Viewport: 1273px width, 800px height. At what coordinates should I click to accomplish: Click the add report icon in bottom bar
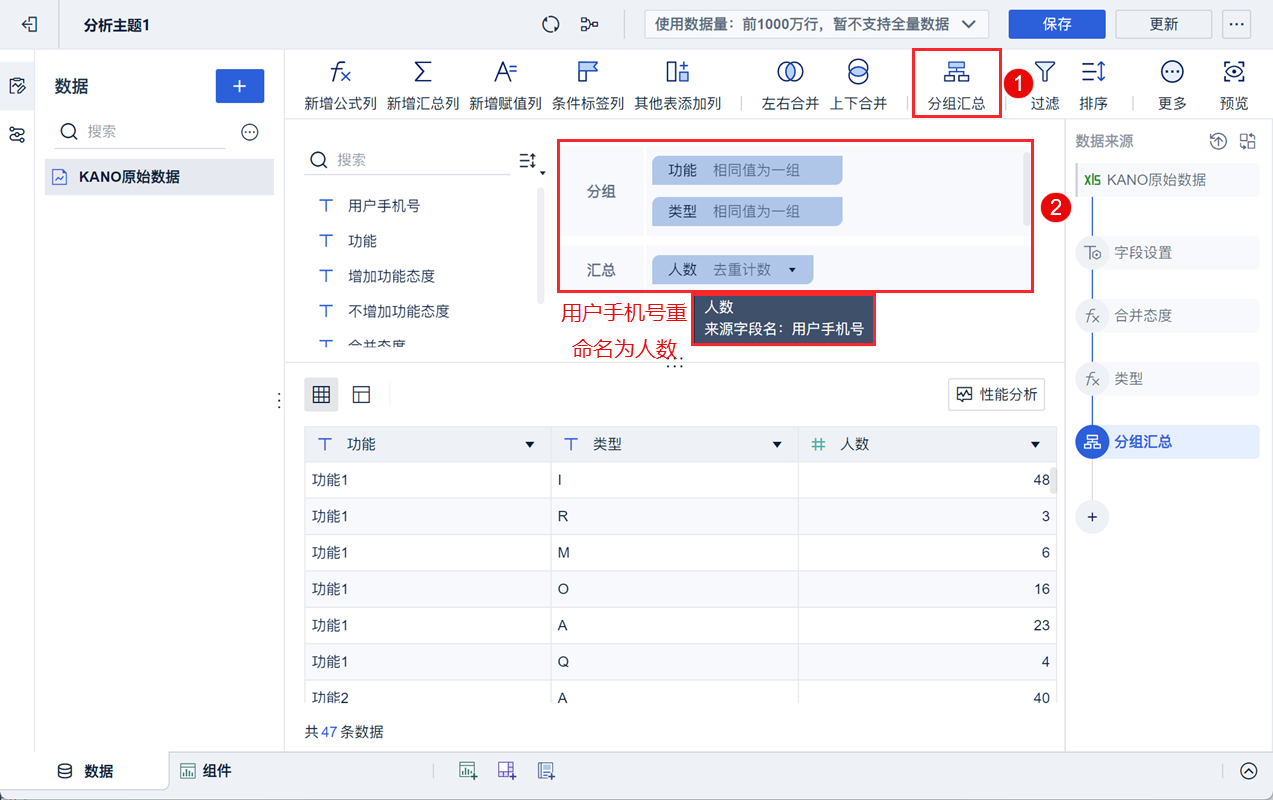click(546, 771)
